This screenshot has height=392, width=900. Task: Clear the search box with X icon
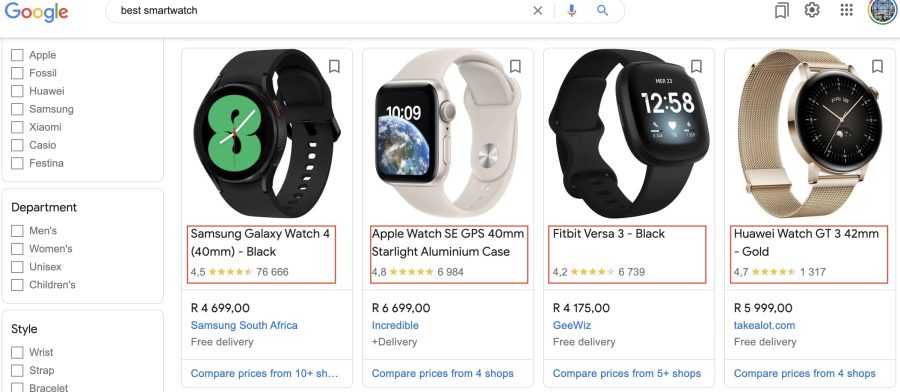538,10
